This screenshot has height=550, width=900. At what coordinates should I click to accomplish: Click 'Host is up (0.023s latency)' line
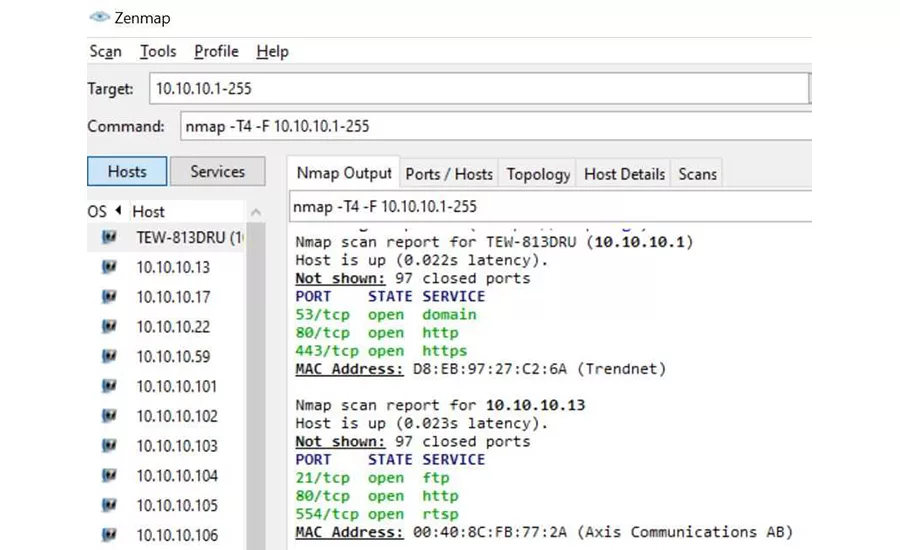(x=422, y=423)
